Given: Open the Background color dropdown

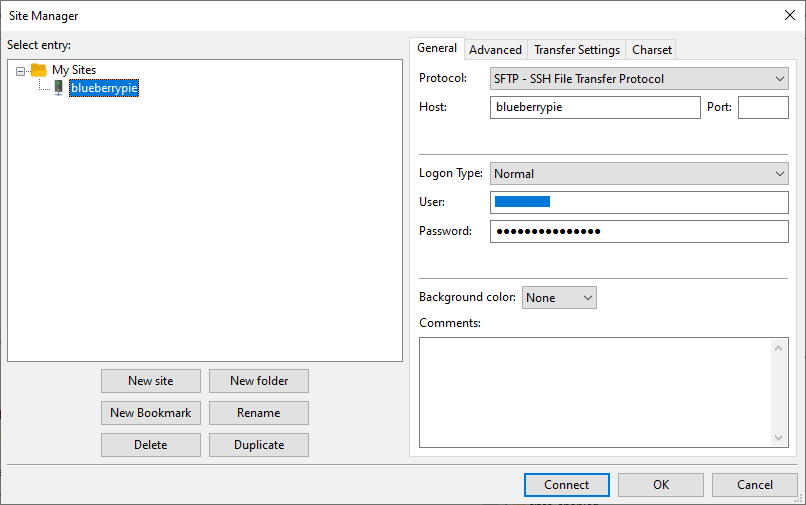Looking at the screenshot, I should coord(559,298).
